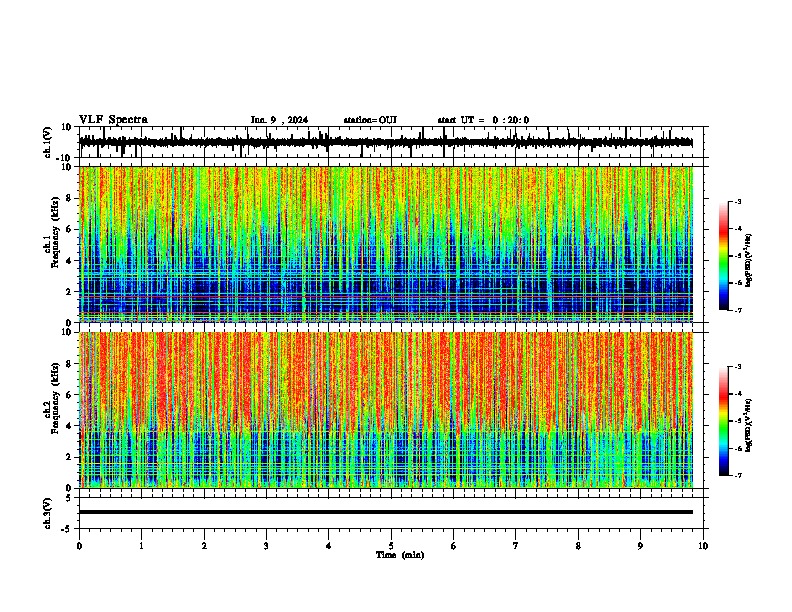
Task: Click time-axis tick label '8'
Action: 578,546
